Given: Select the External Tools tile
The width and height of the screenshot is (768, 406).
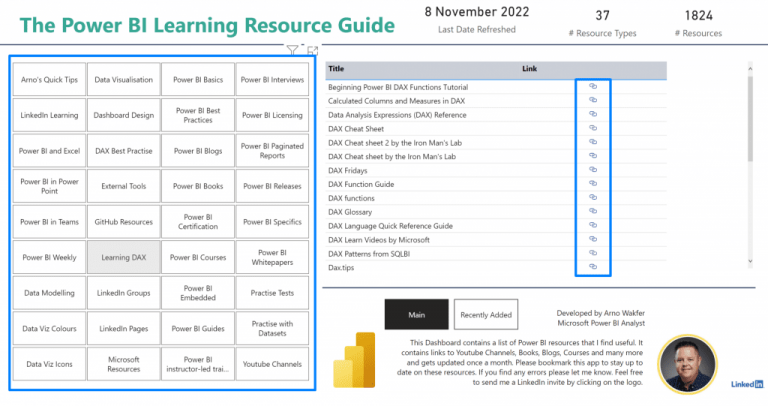Looking at the screenshot, I should coord(123,186).
